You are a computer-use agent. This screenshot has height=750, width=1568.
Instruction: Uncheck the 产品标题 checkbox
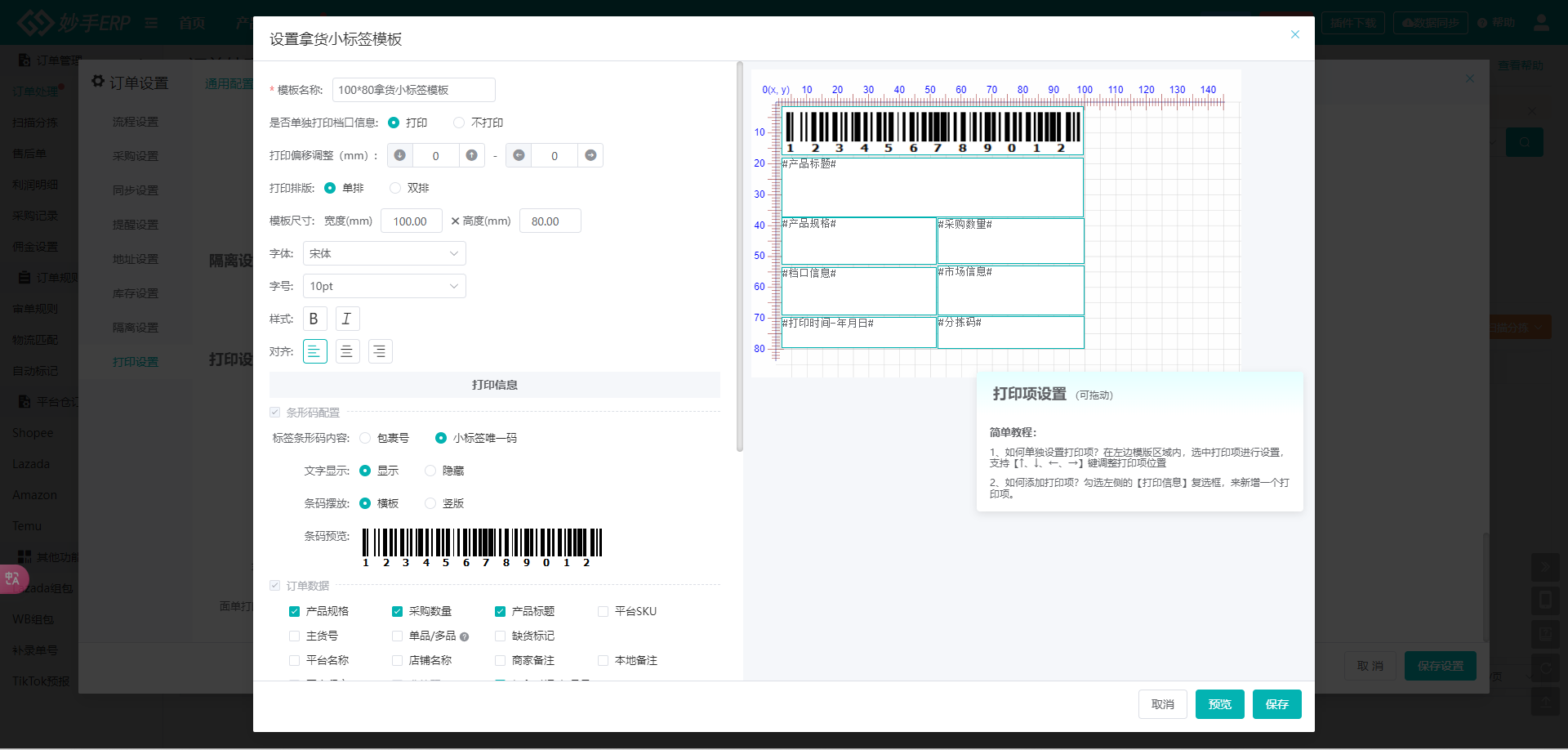tap(501, 611)
